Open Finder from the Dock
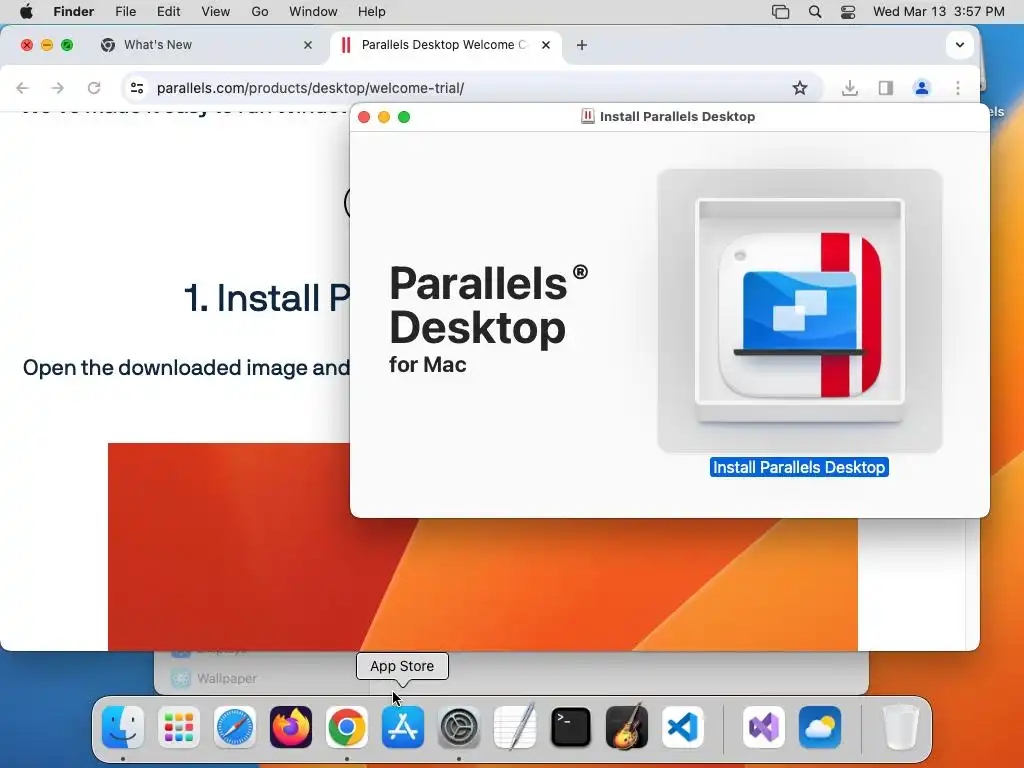The image size is (1024, 768). (x=123, y=727)
